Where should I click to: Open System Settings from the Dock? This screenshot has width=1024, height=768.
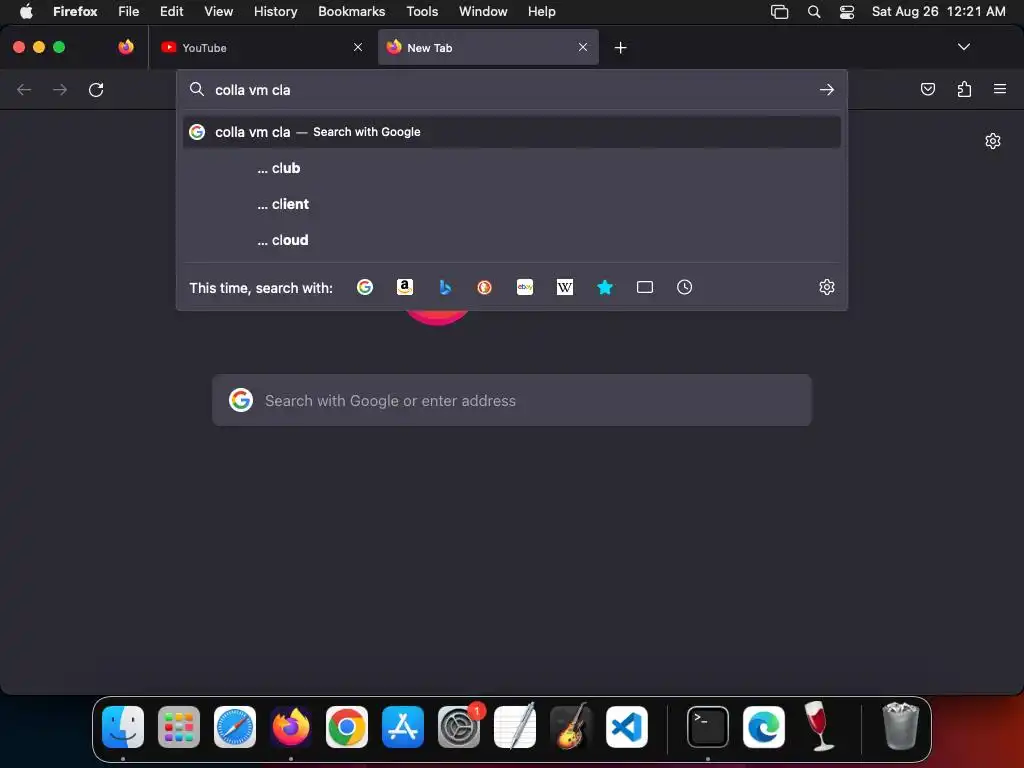[459, 726]
